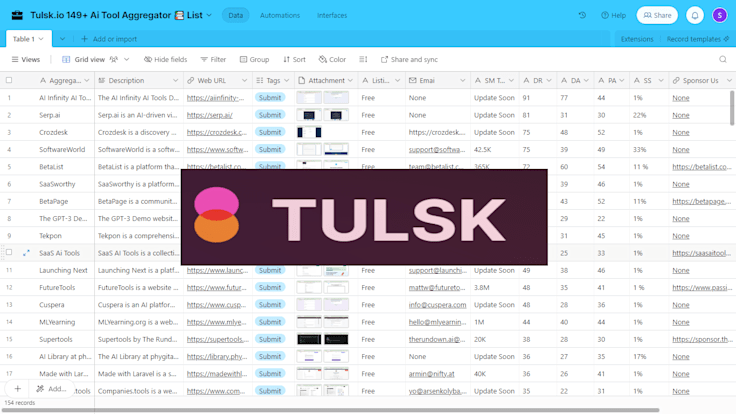Screen dimensions: 736x414
Task: Open the info@cuspera.com email link
Action: pyautogui.click(x=437, y=305)
